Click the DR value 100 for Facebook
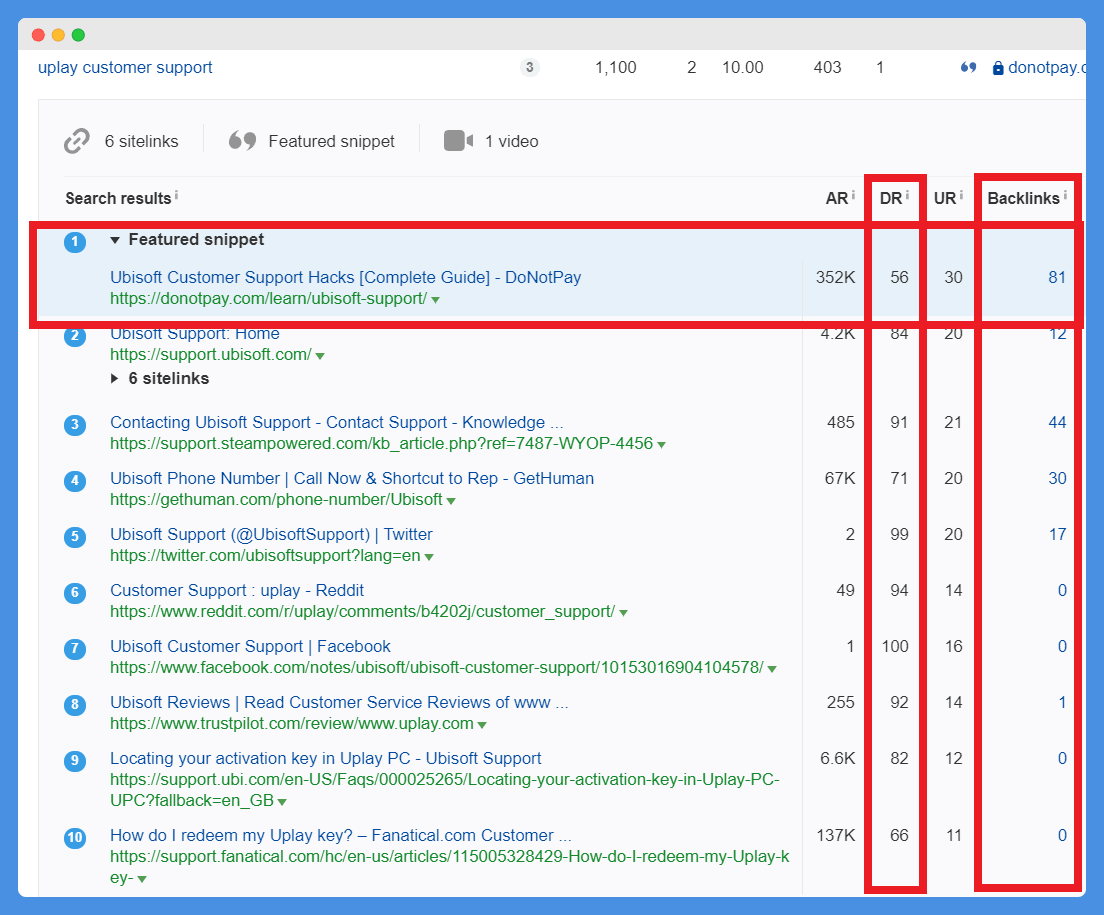Screen dimensions: 1104x915 [895, 646]
